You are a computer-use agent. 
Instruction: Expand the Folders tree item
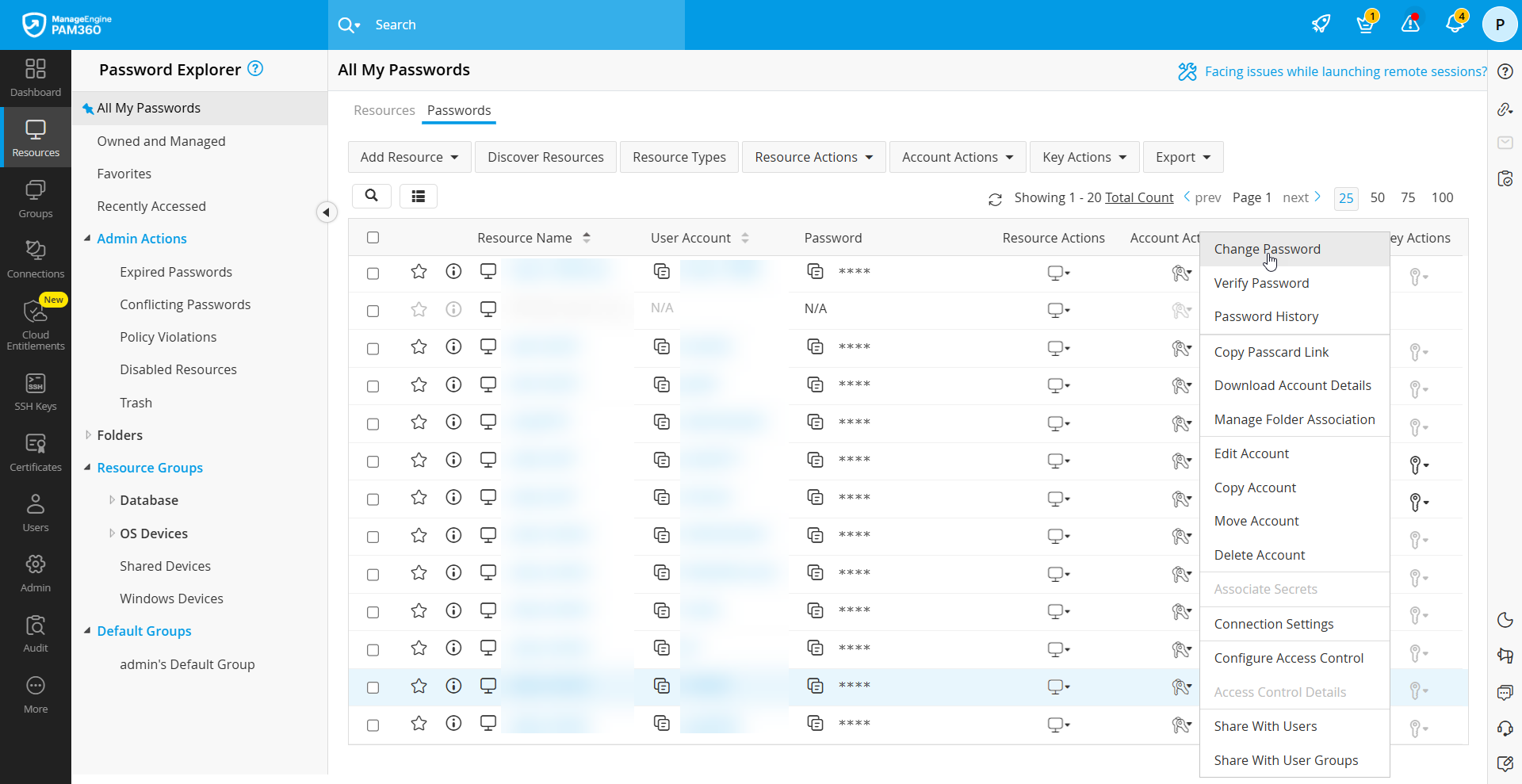click(x=88, y=434)
